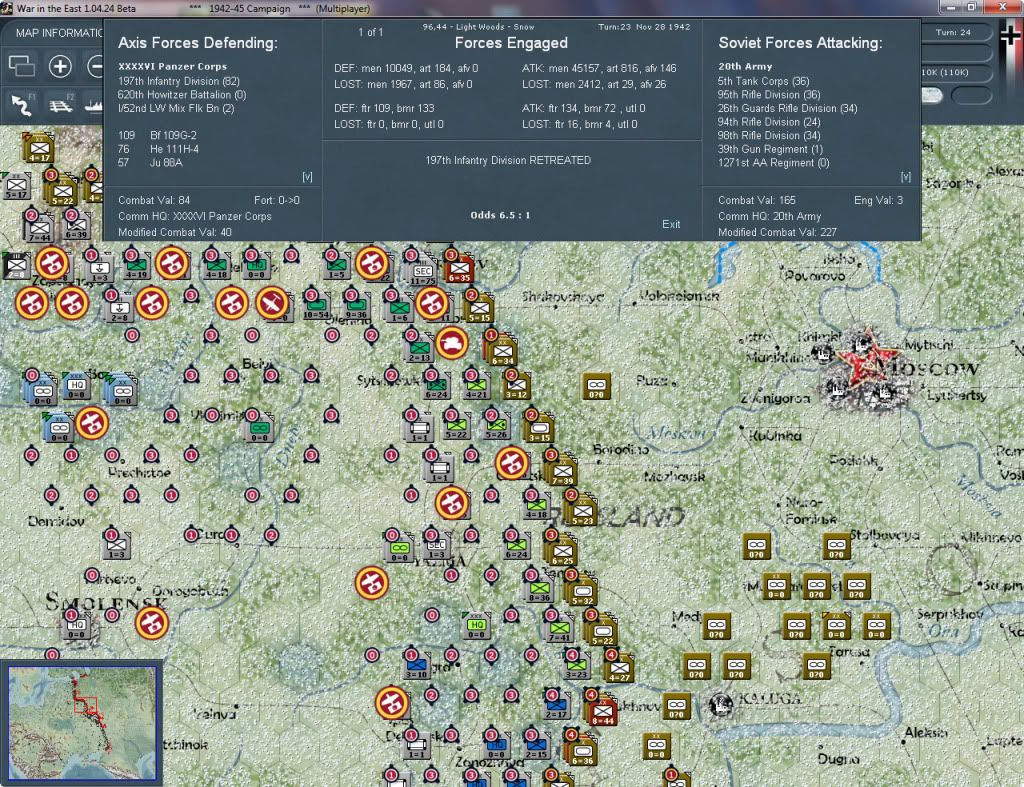Expand the Soviet forces list arrow
The height and width of the screenshot is (787, 1024).
coord(906,176)
